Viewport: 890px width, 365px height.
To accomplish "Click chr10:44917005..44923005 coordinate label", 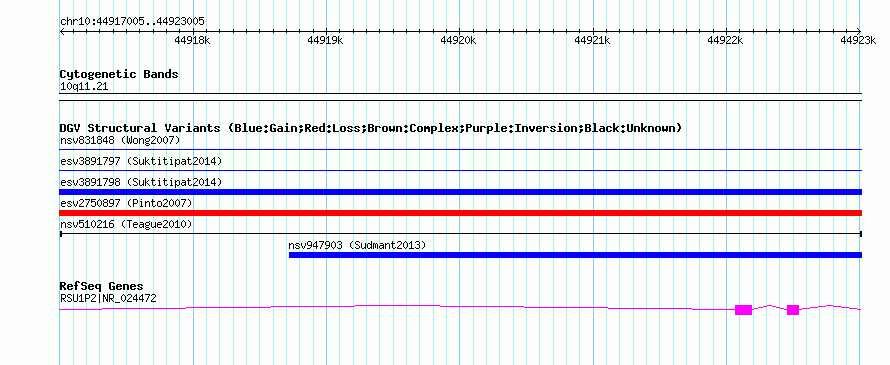I will (132, 22).
